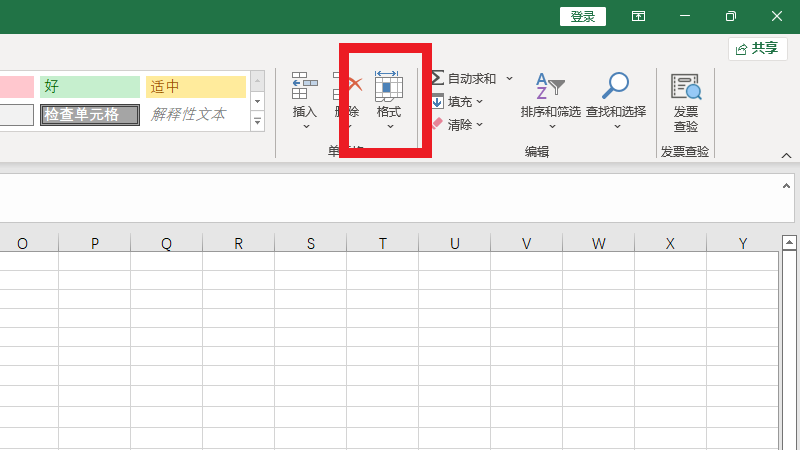Click the Invoice Check (发票查验) icon
800x450 pixels.
[686, 88]
